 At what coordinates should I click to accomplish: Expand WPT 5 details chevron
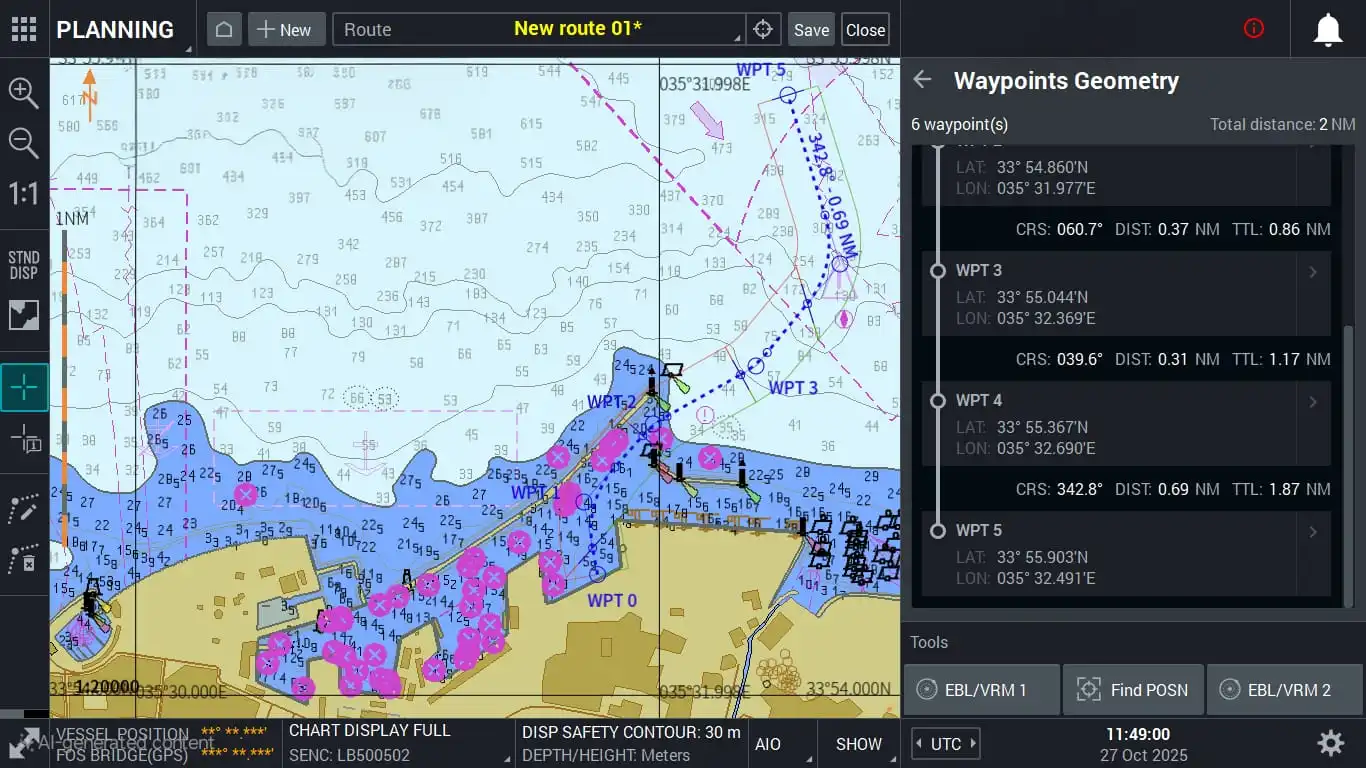click(x=1313, y=532)
